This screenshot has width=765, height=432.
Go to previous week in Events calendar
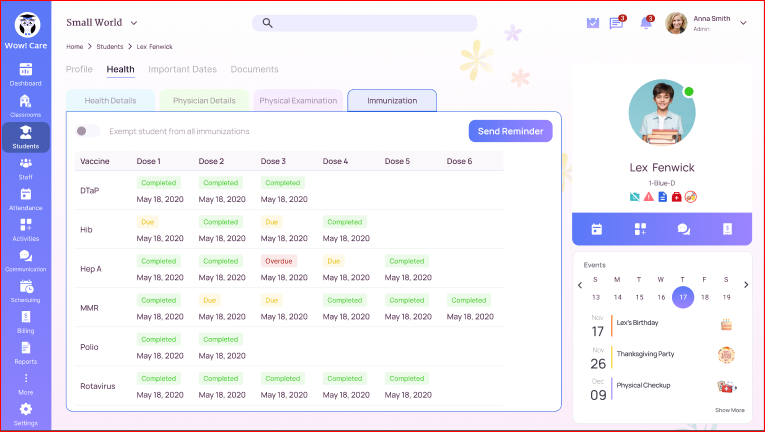[x=581, y=285]
